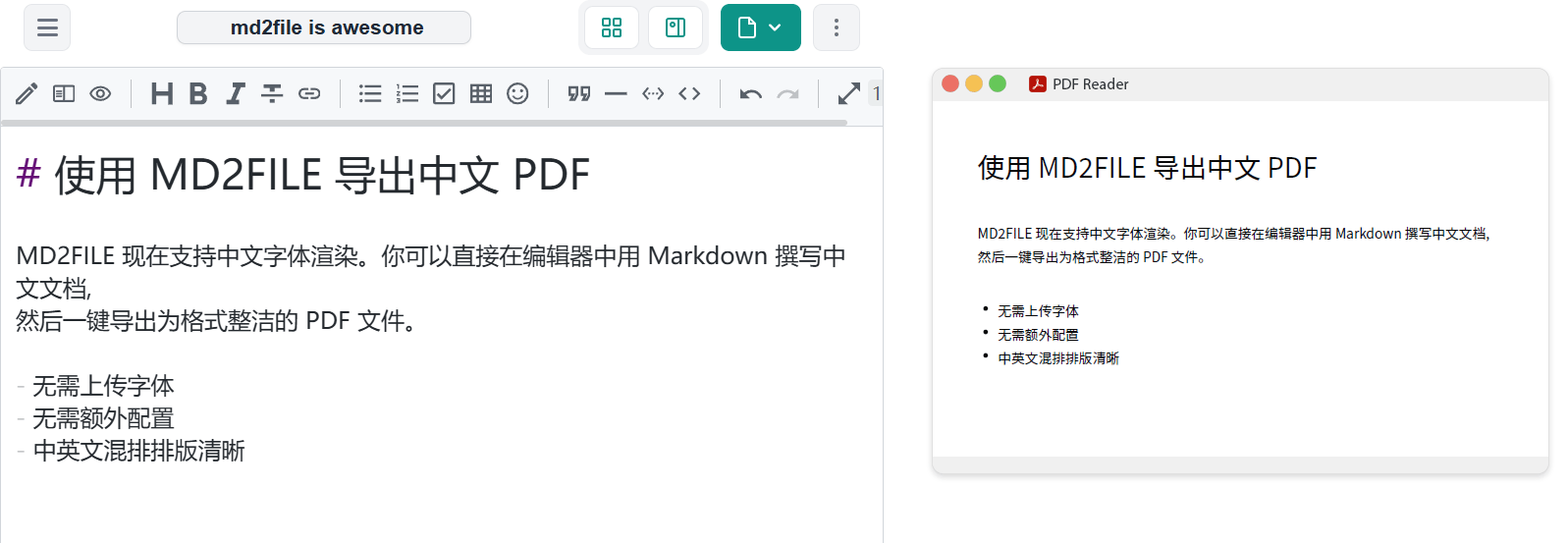Viewport: 1568px width, 543px height.
Task: Click list item 无需上传字体 in editor
Action: click(103, 386)
